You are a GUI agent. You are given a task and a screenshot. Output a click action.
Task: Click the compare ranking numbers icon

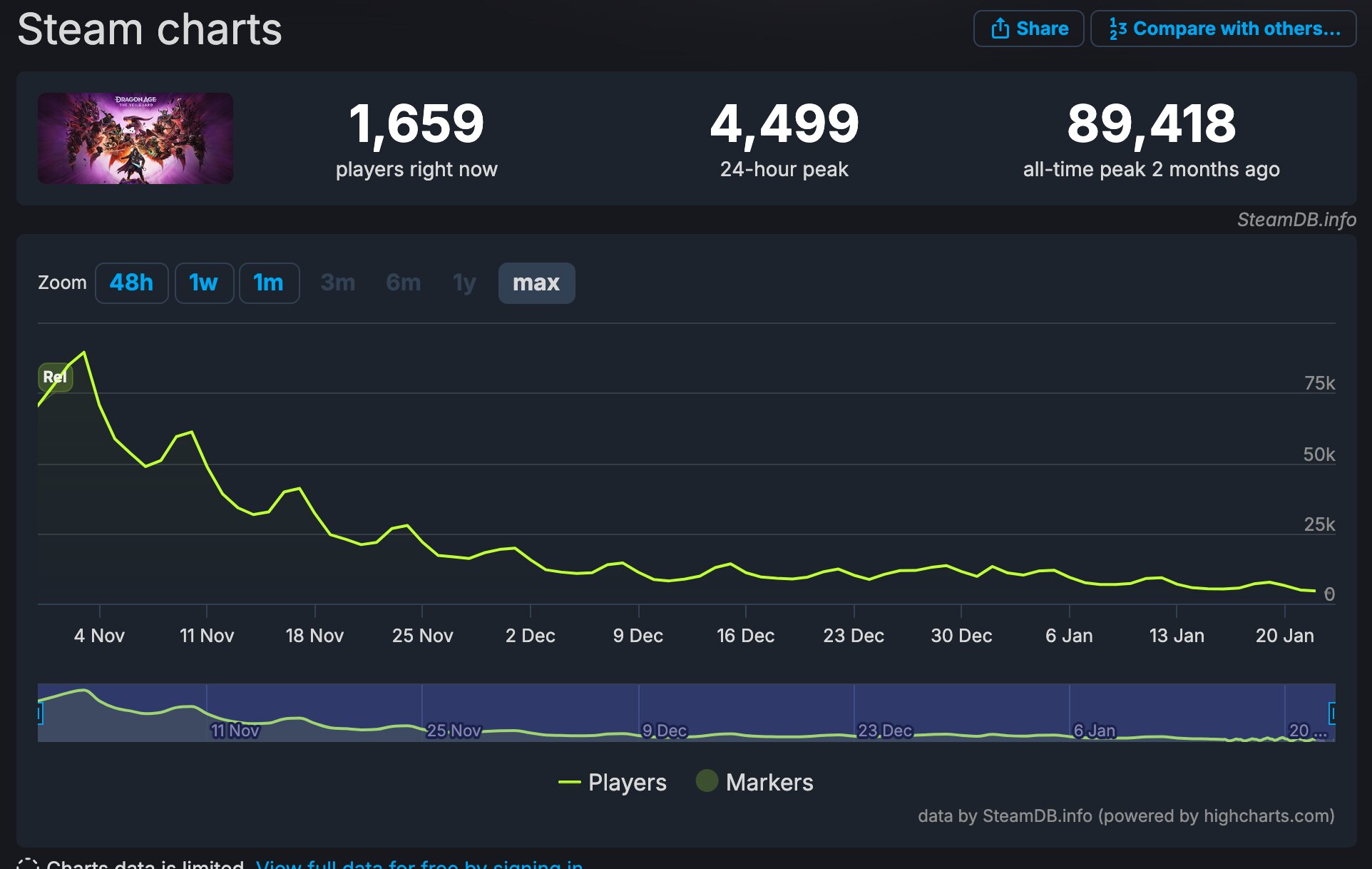(x=1117, y=29)
